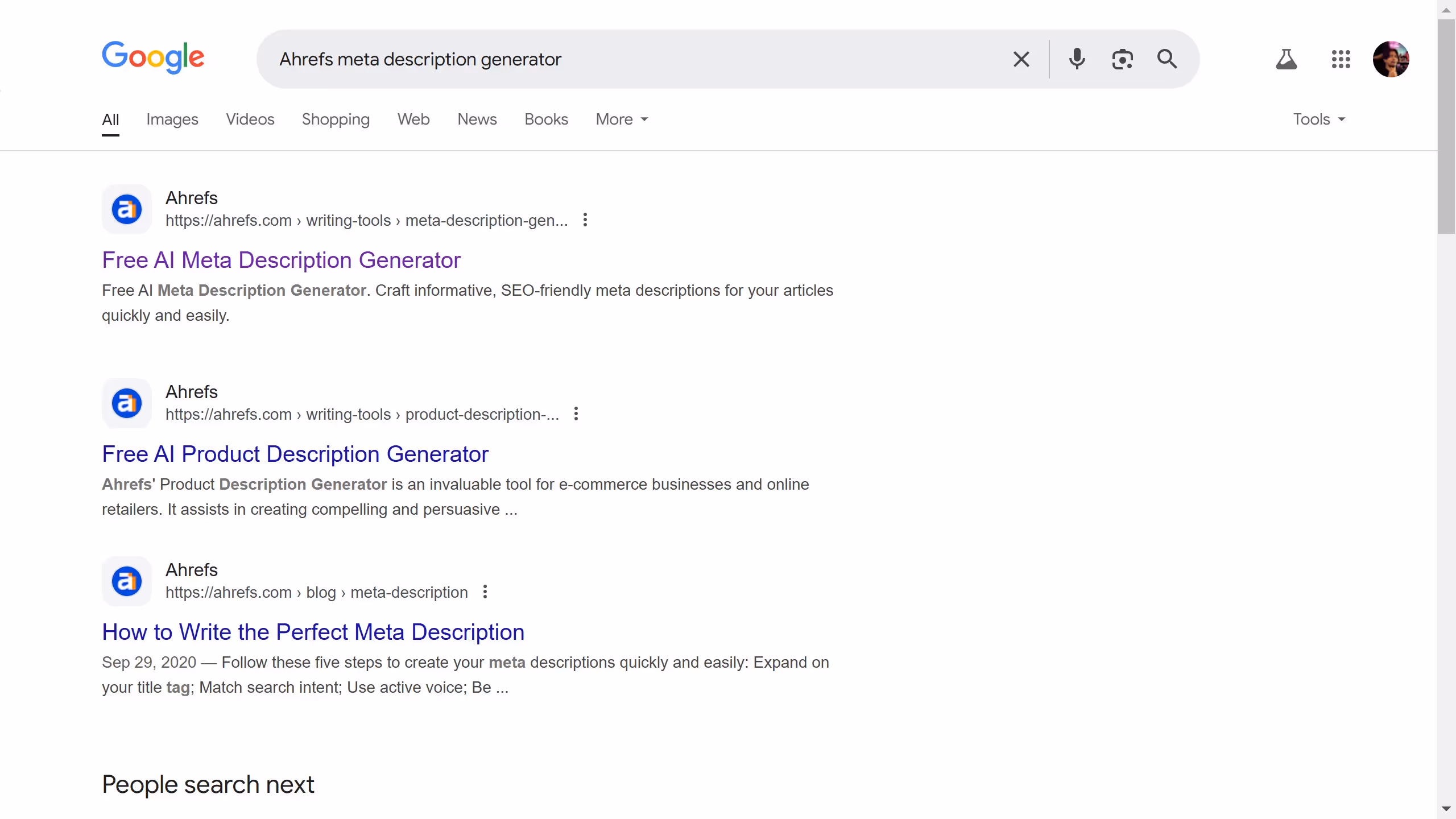Screen dimensions: 1456x819
Task: Open your Google account profile picture
Action: click(1392, 59)
